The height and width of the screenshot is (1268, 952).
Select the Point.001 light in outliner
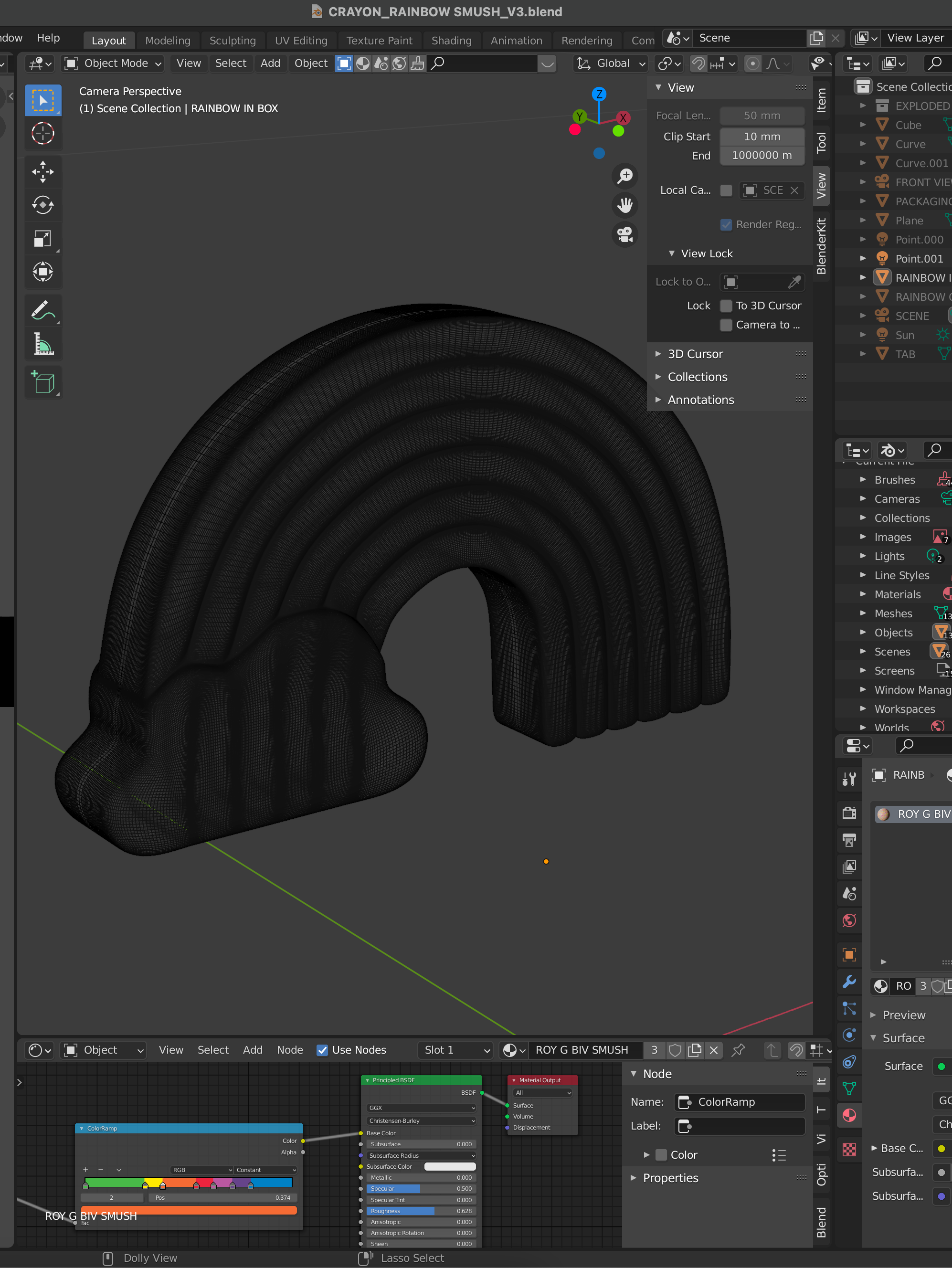point(919,259)
